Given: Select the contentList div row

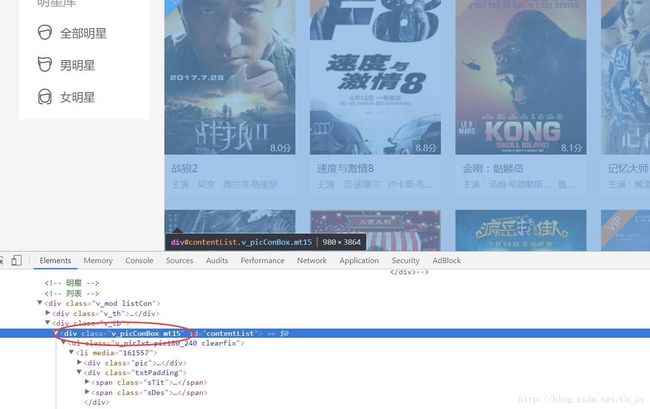Looking at the screenshot, I should pos(325,333).
